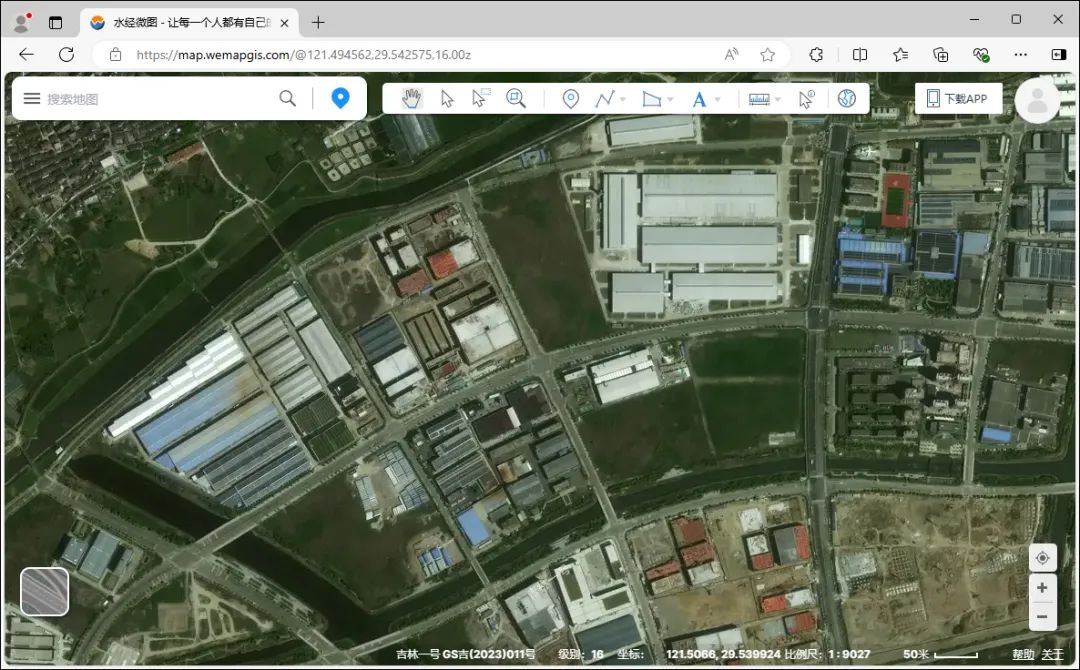Open the 关于 link
1080x670 pixels.
(1052, 654)
